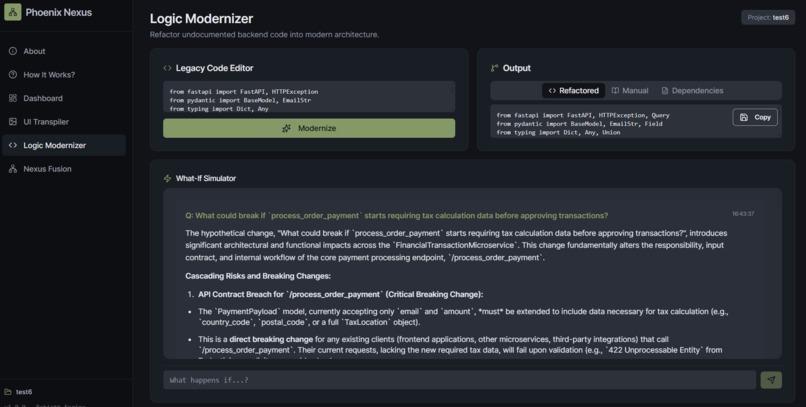
Task: Click the Logic Modernizer page heading
Action: [202, 18]
